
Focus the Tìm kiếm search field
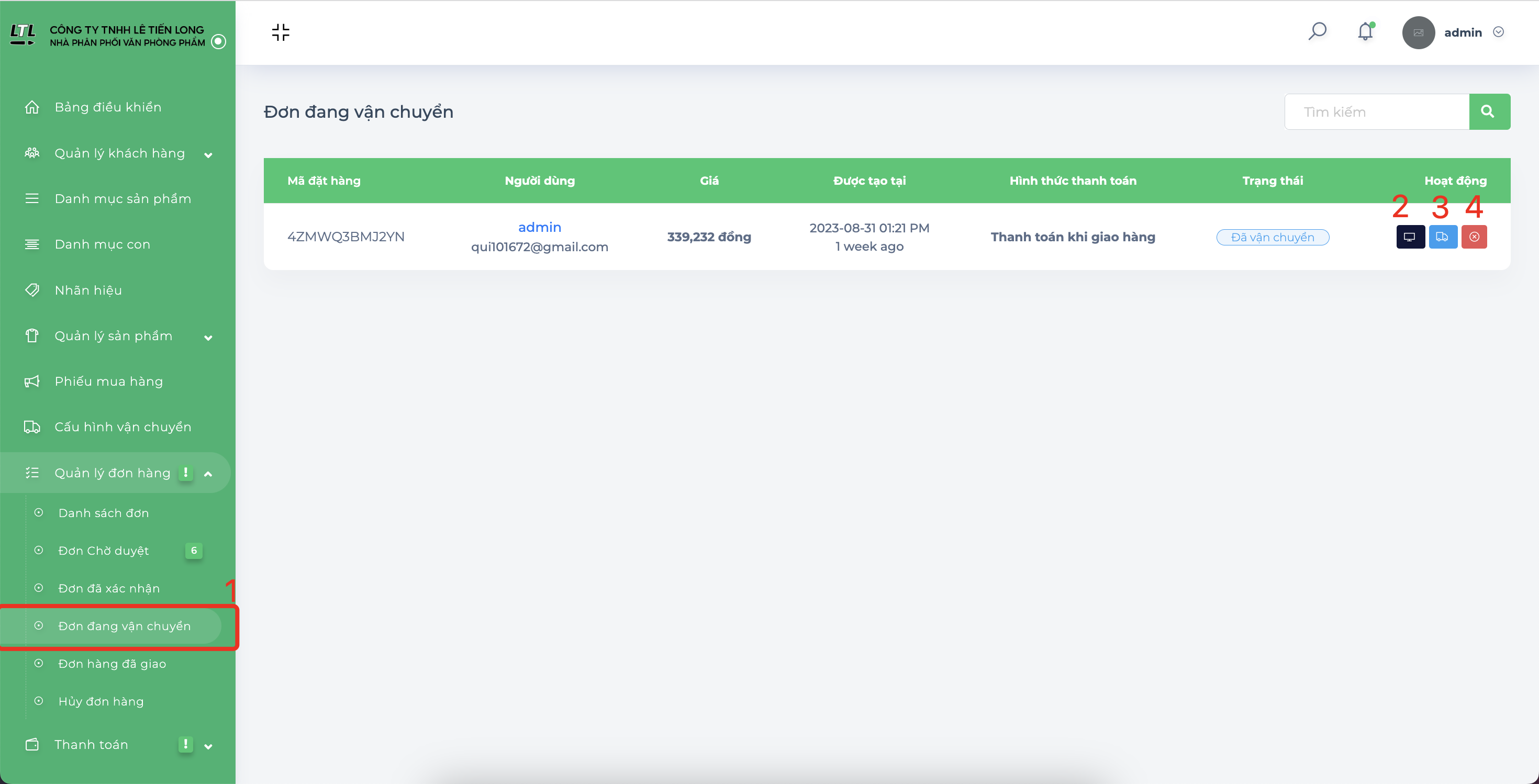(1377, 111)
